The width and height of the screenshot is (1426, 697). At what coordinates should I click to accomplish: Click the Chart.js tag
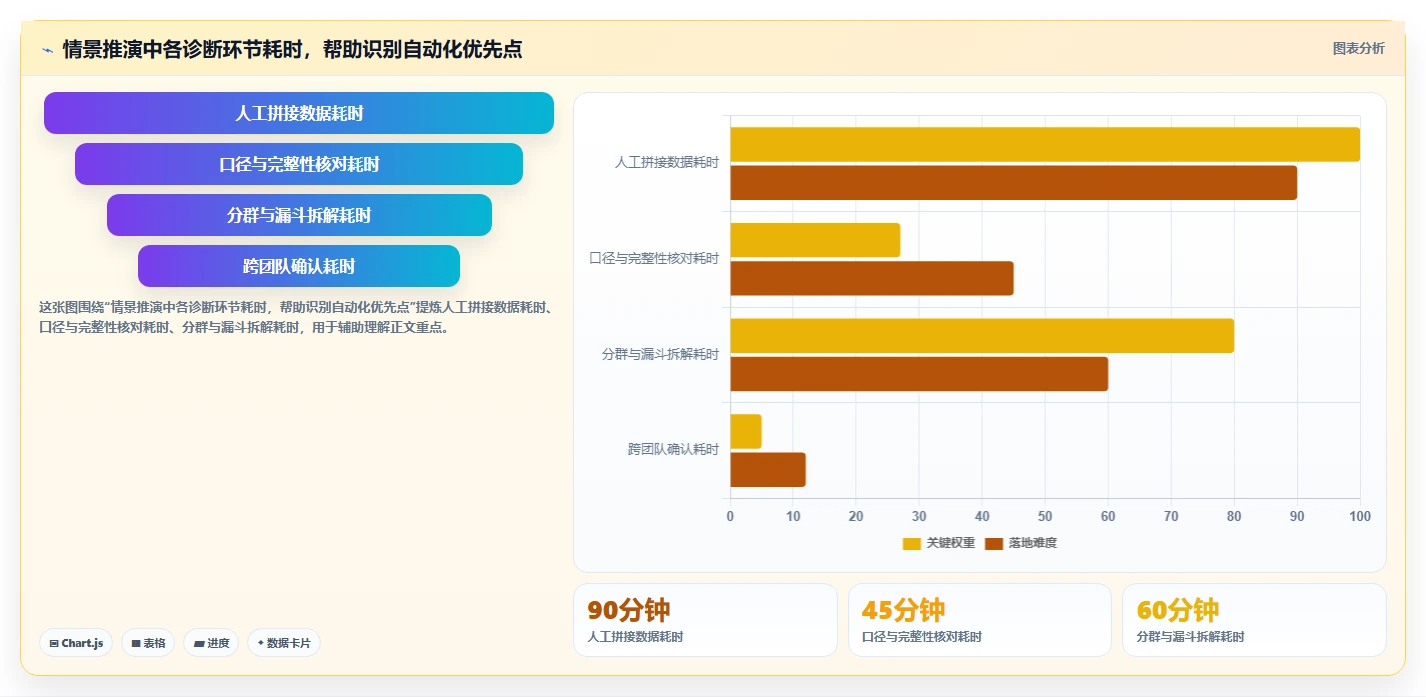click(x=76, y=643)
